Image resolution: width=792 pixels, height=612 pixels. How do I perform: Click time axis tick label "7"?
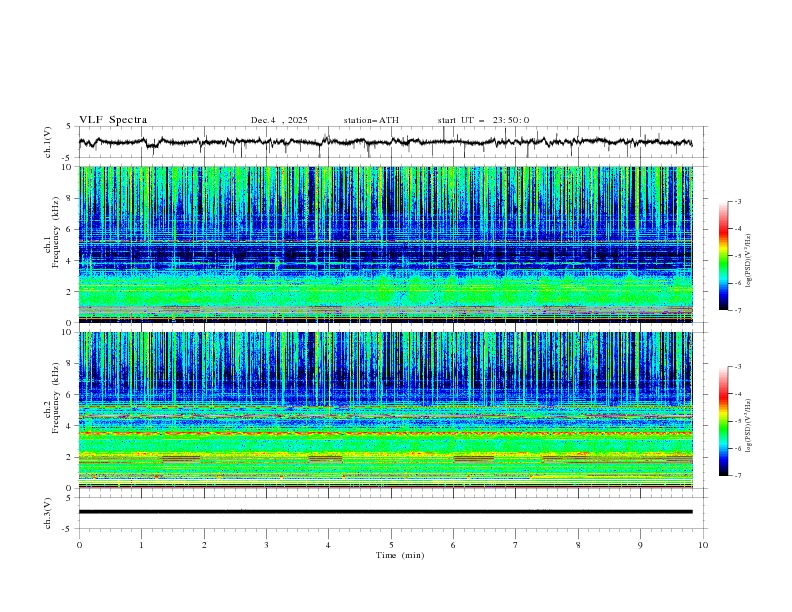pyautogui.click(x=516, y=545)
